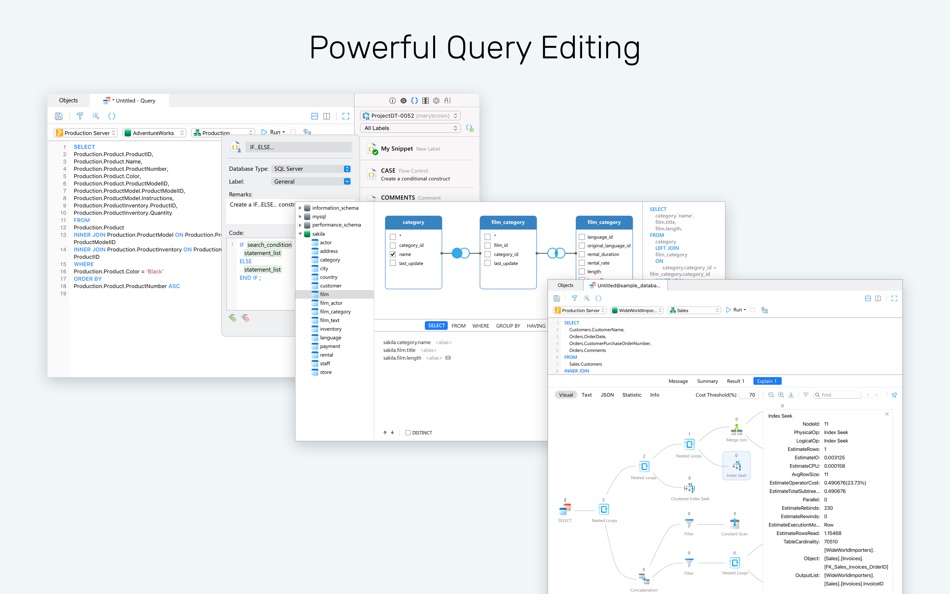This screenshot has height=594, width=950.
Task: Close the Index Seek details popup
Action: [887, 414]
